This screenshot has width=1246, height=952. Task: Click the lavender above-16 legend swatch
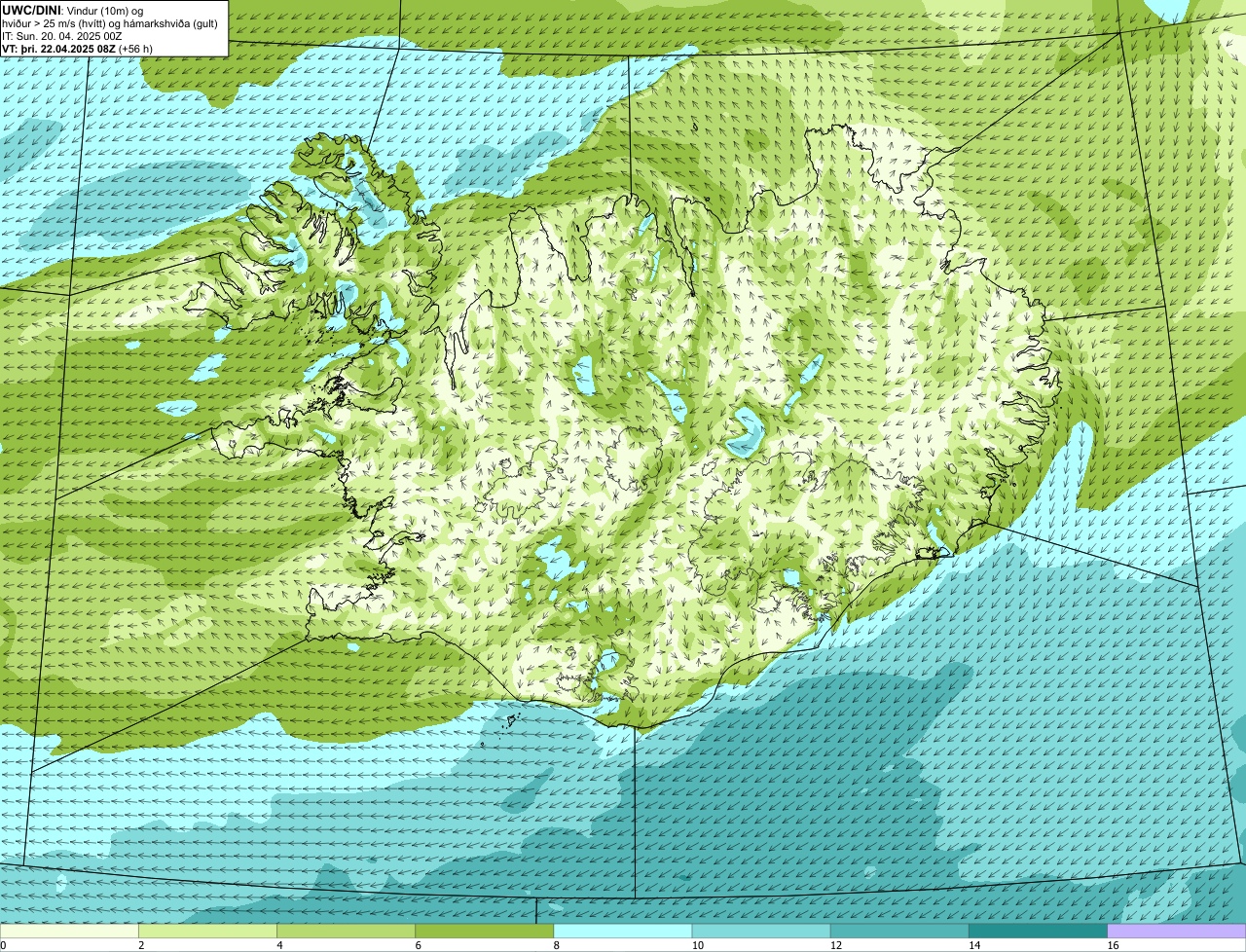coord(1176,931)
